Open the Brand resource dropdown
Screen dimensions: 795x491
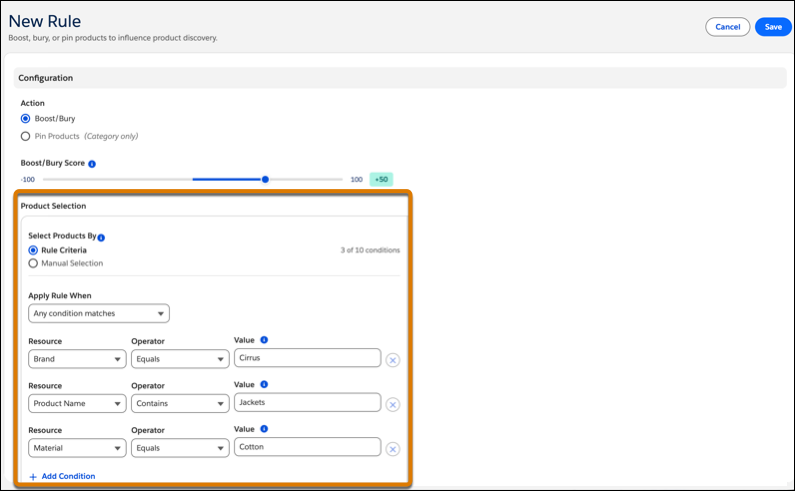(77, 359)
